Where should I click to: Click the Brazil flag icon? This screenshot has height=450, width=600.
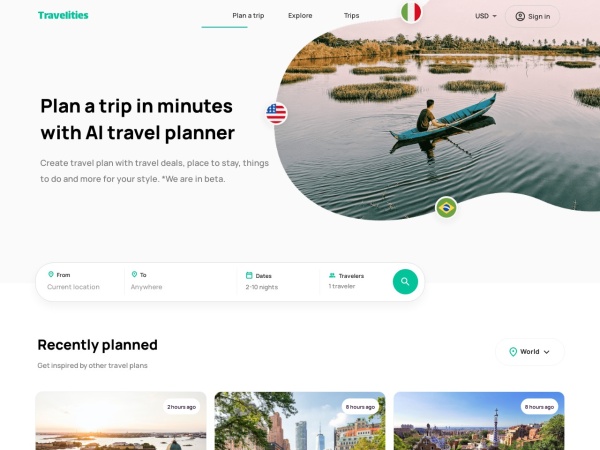(446, 208)
